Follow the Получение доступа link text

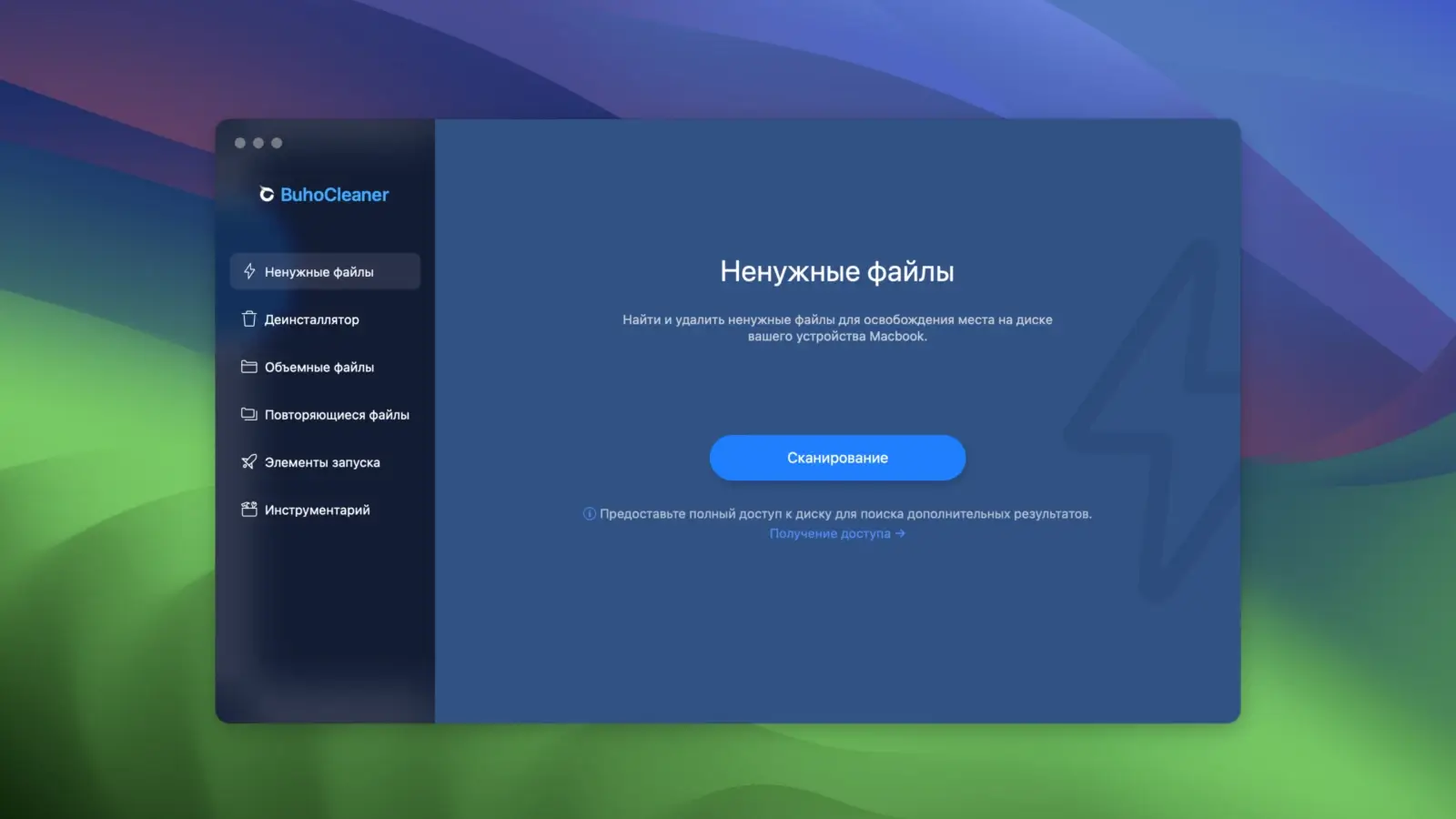click(x=829, y=533)
